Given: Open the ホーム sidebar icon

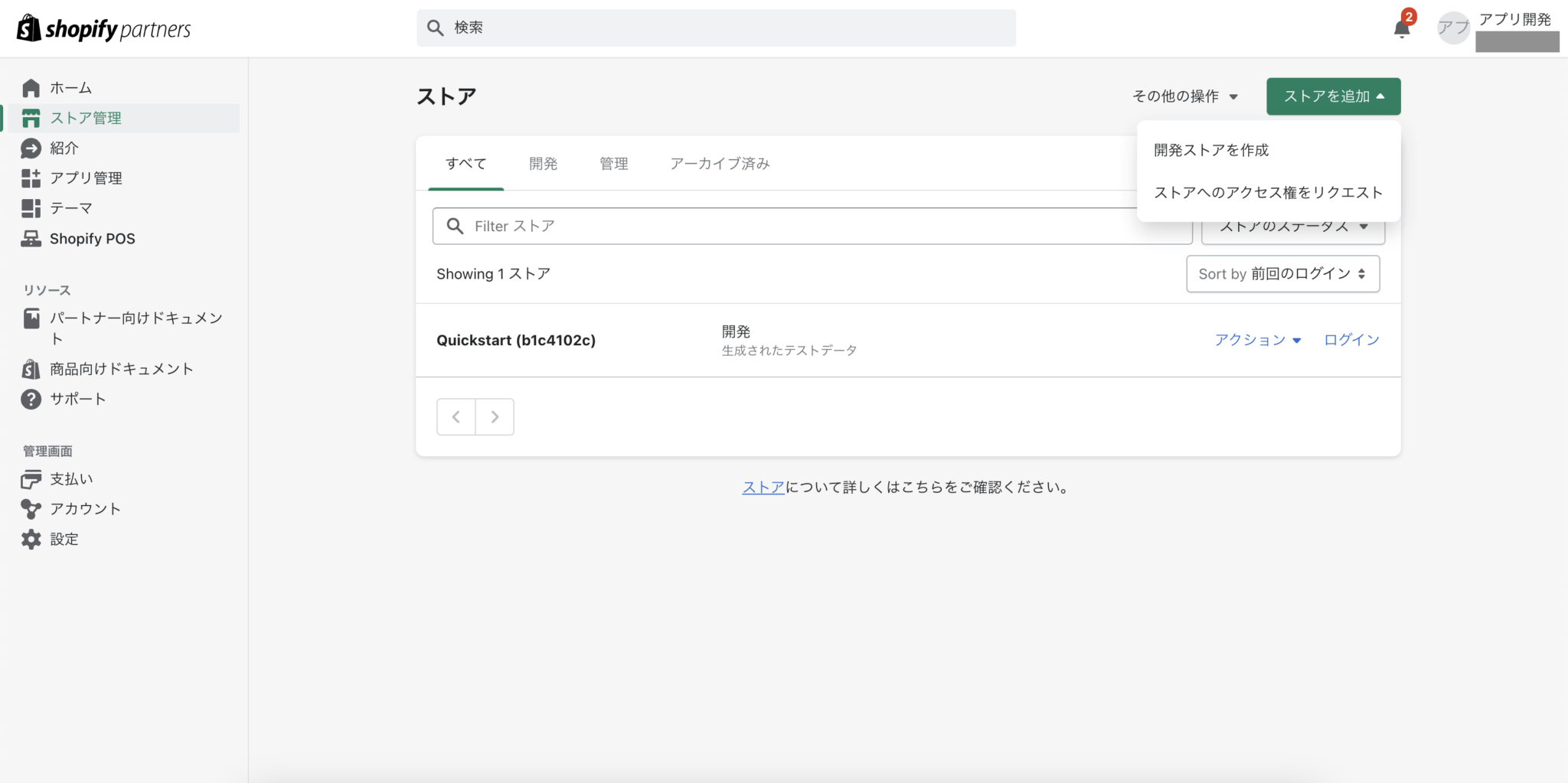Looking at the screenshot, I should click(31, 87).
